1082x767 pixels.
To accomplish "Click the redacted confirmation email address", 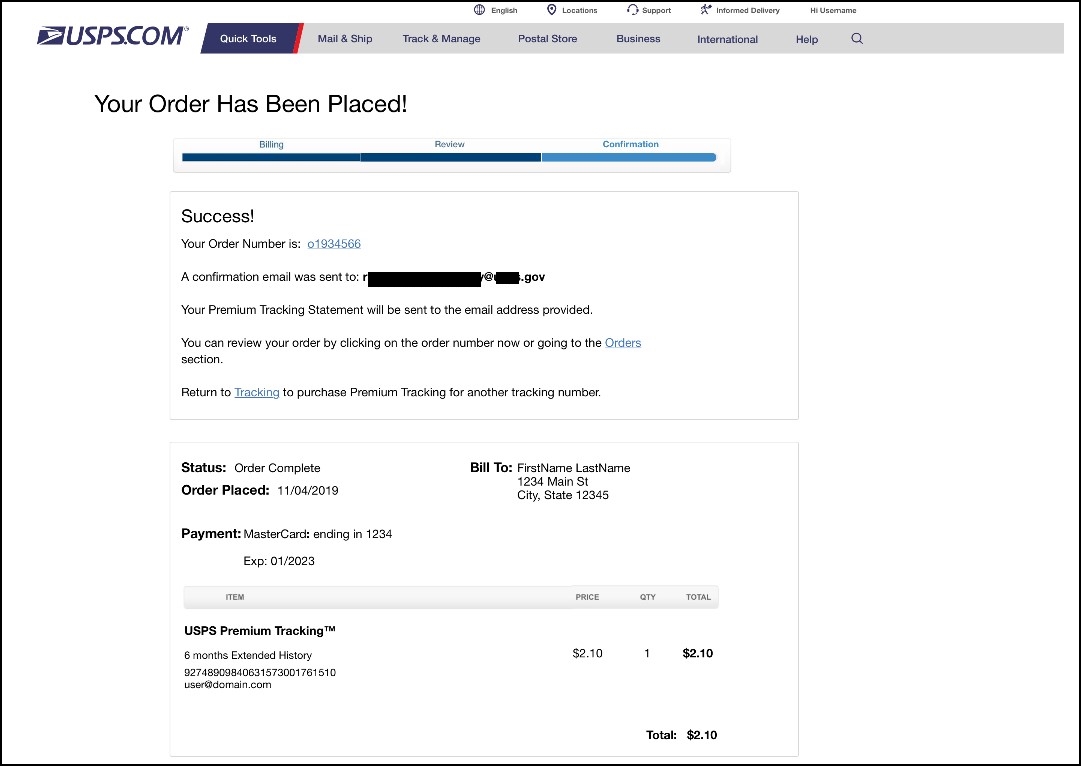I will click(454, 277).
